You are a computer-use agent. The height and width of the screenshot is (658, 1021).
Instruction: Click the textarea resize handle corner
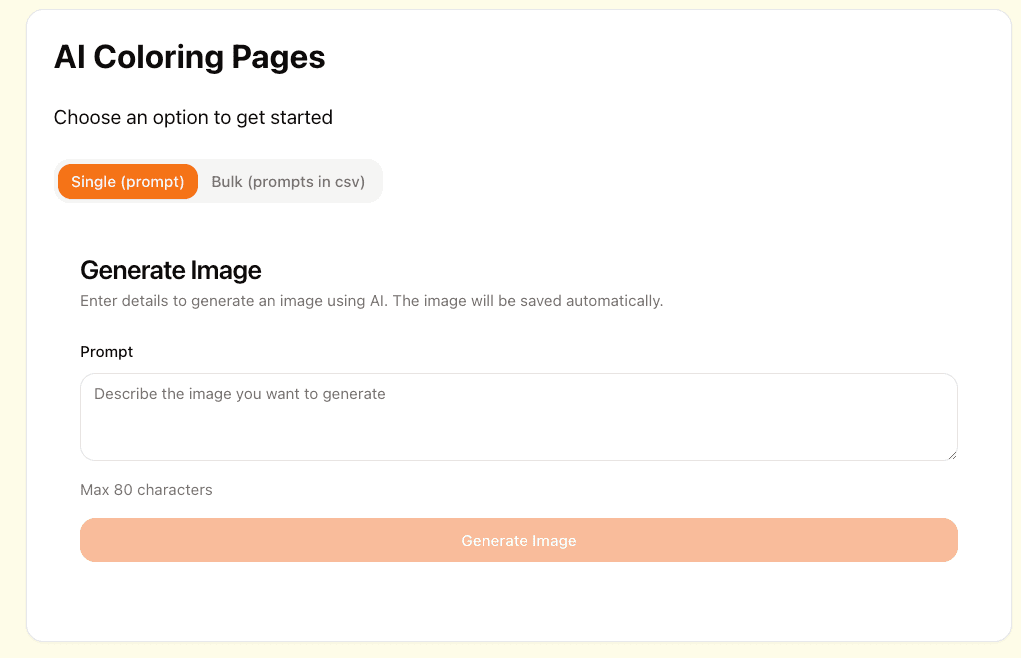coord(952,455)
